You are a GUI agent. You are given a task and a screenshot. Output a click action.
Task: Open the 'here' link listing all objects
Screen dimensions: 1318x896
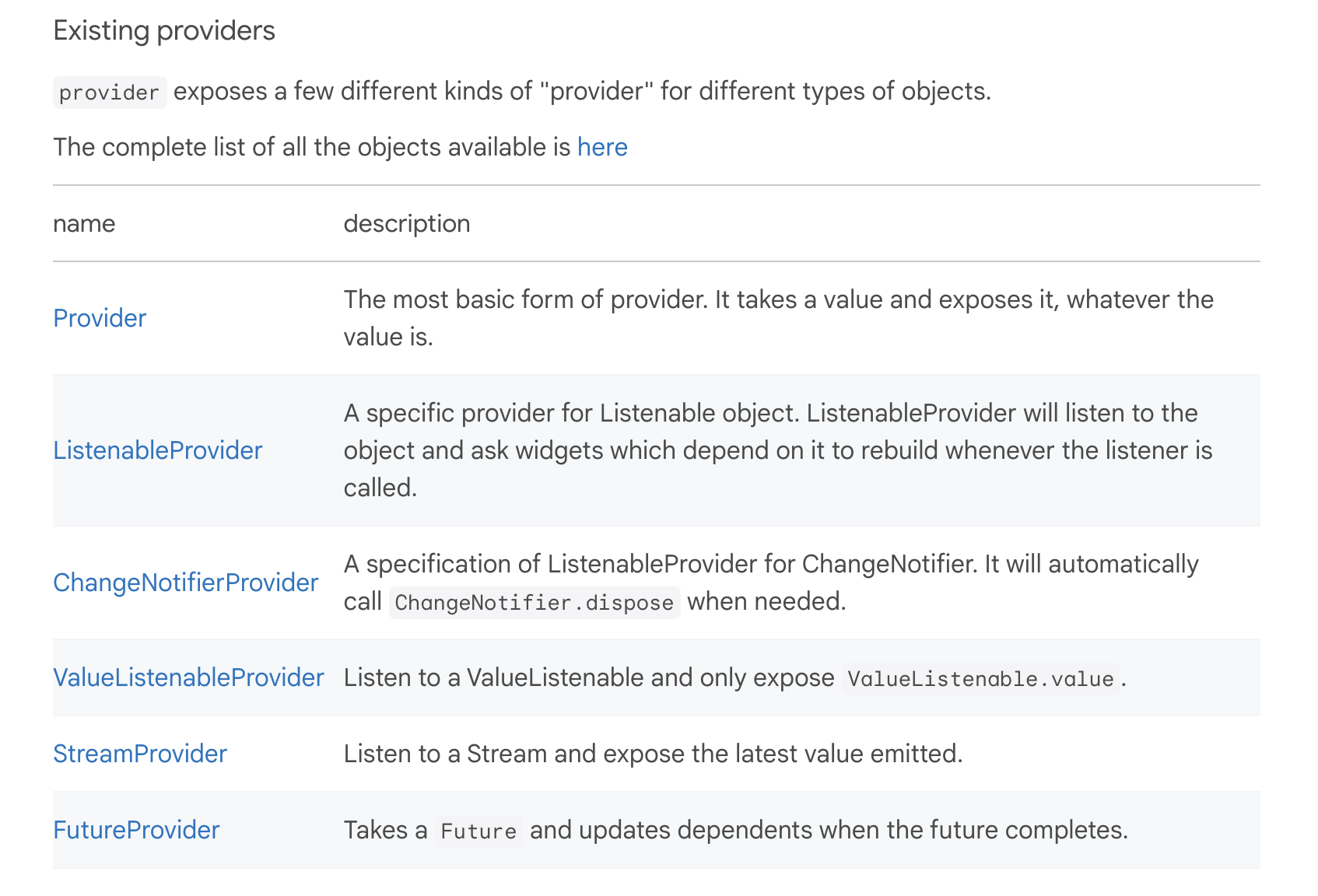(x=602, y=147)
